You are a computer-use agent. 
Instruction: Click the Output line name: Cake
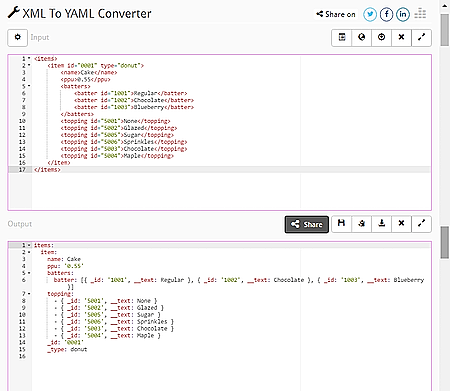(x=64, y=259)
